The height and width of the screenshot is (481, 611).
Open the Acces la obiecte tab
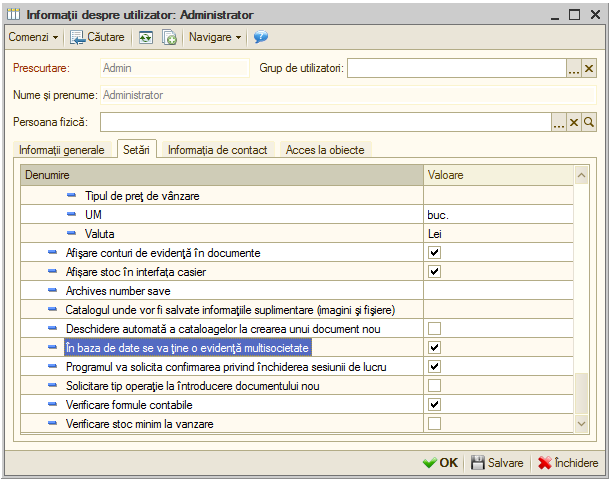click(x=325, y=150)
